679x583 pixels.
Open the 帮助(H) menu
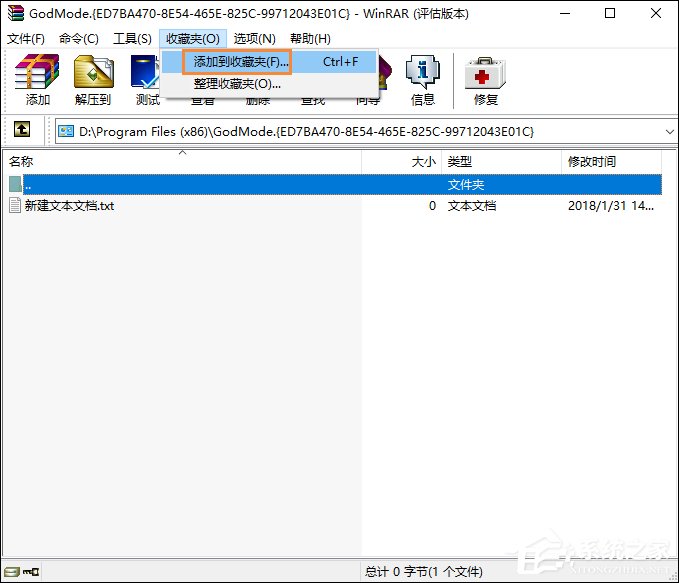(310, 39)
